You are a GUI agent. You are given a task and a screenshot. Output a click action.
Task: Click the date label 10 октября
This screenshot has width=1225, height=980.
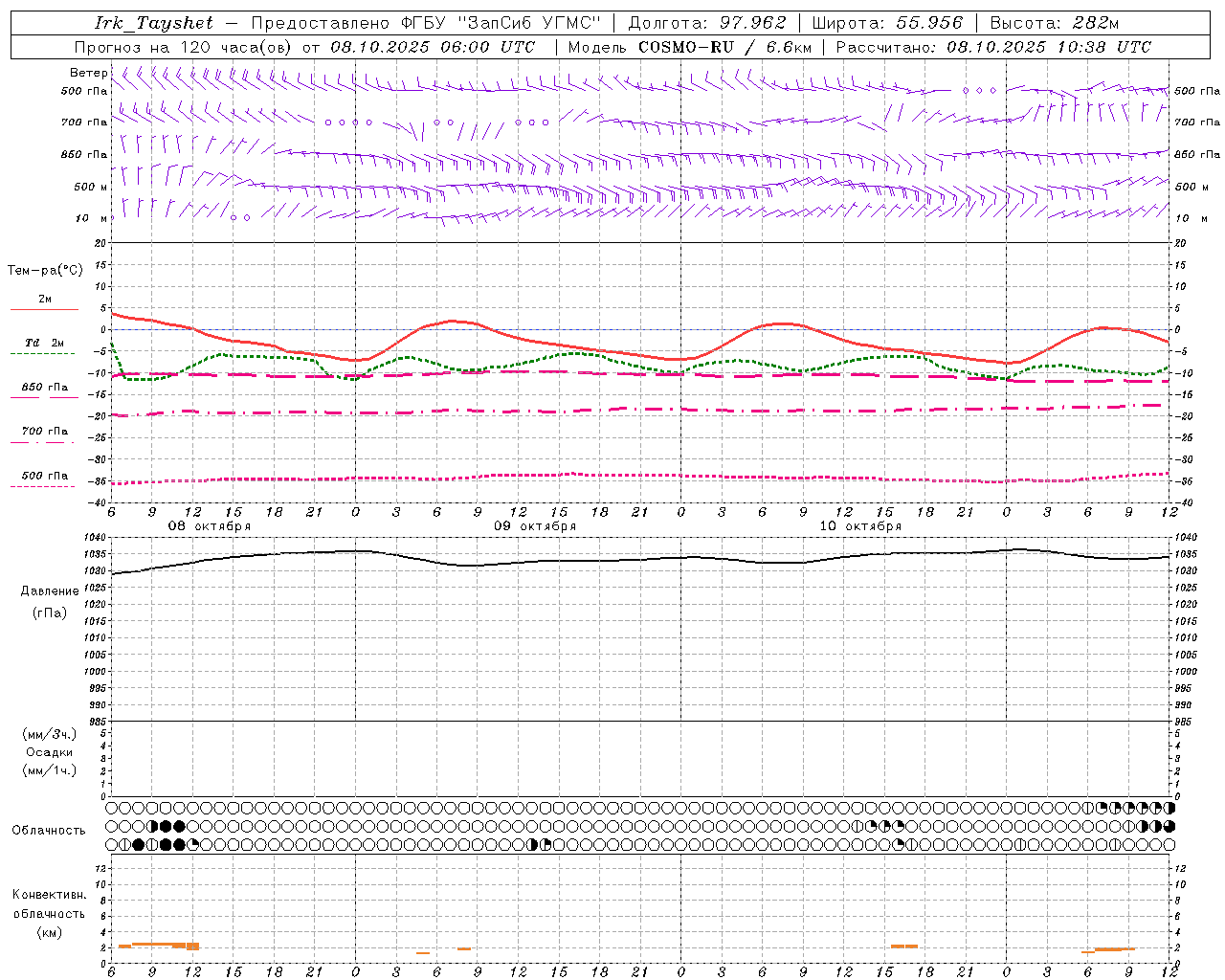pos(860,526)
